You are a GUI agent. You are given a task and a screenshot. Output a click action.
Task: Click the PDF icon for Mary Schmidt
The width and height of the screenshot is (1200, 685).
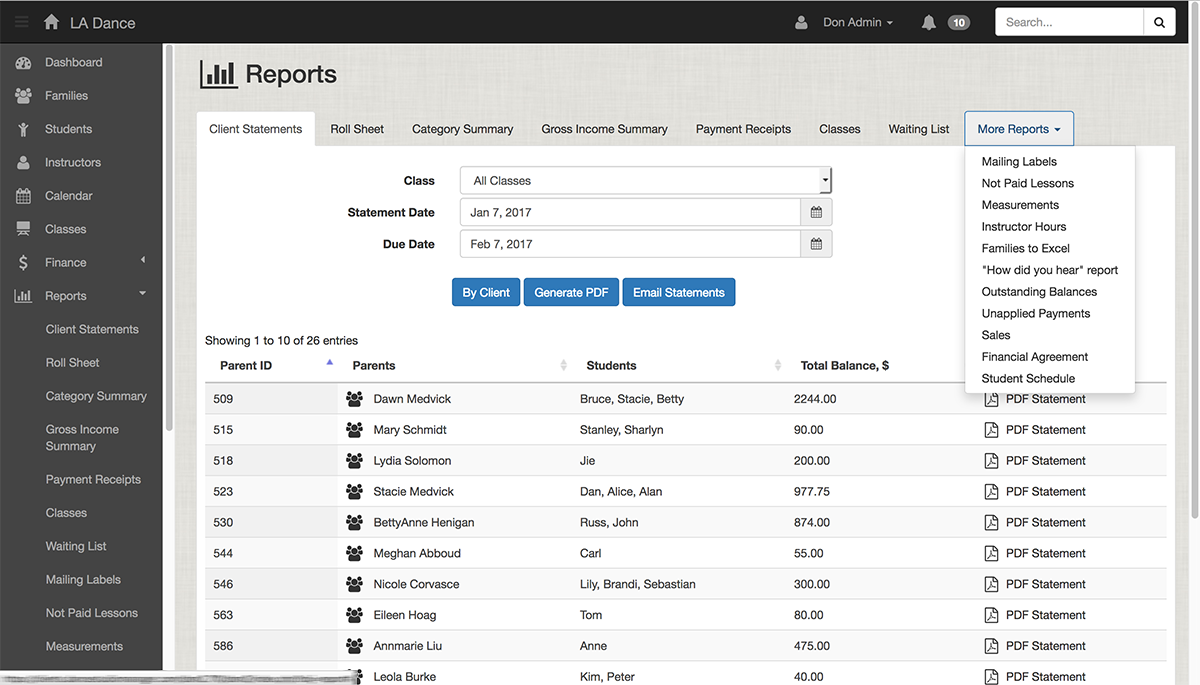[991, 430]
